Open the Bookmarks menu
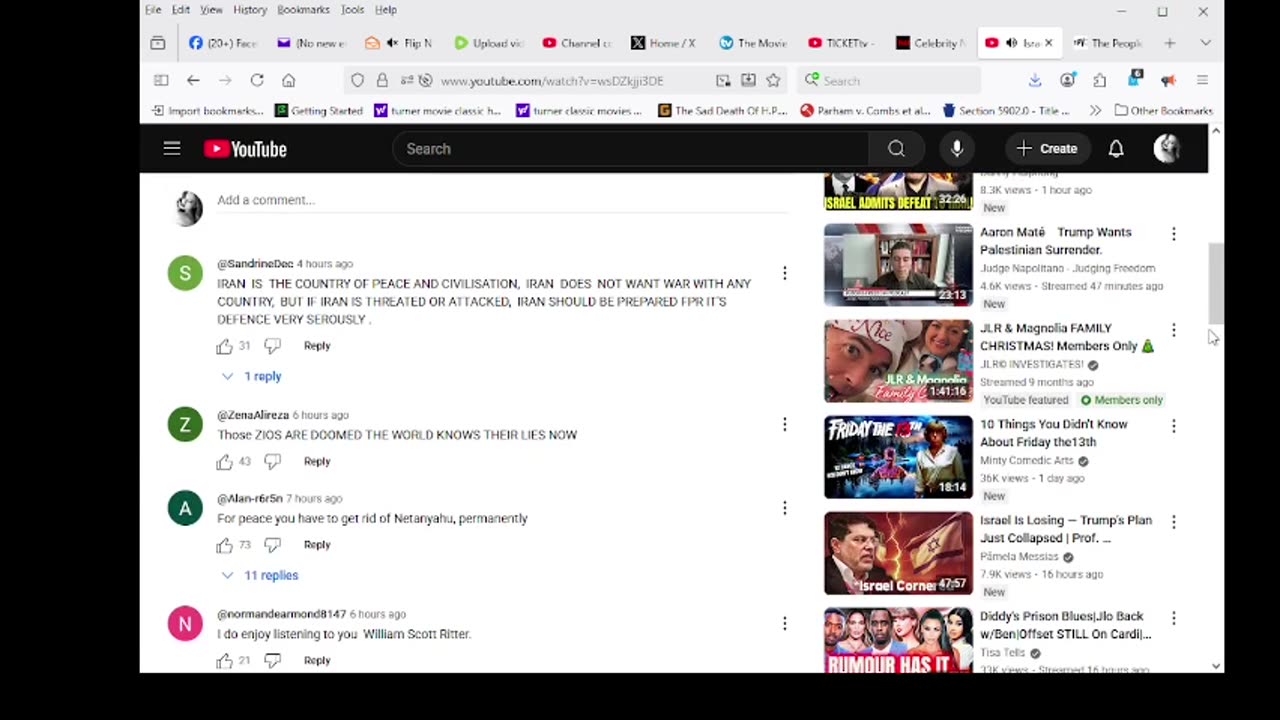The width and height of the screenshot is (1280, 720). point(303,10)
